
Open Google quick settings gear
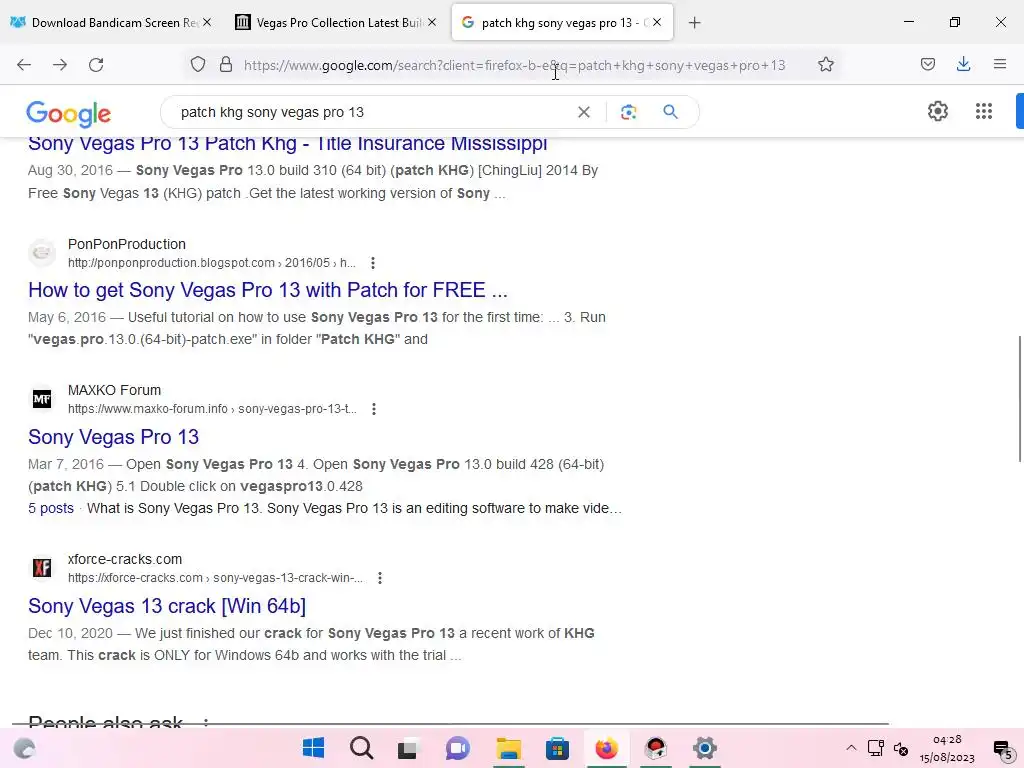point(938,111)
